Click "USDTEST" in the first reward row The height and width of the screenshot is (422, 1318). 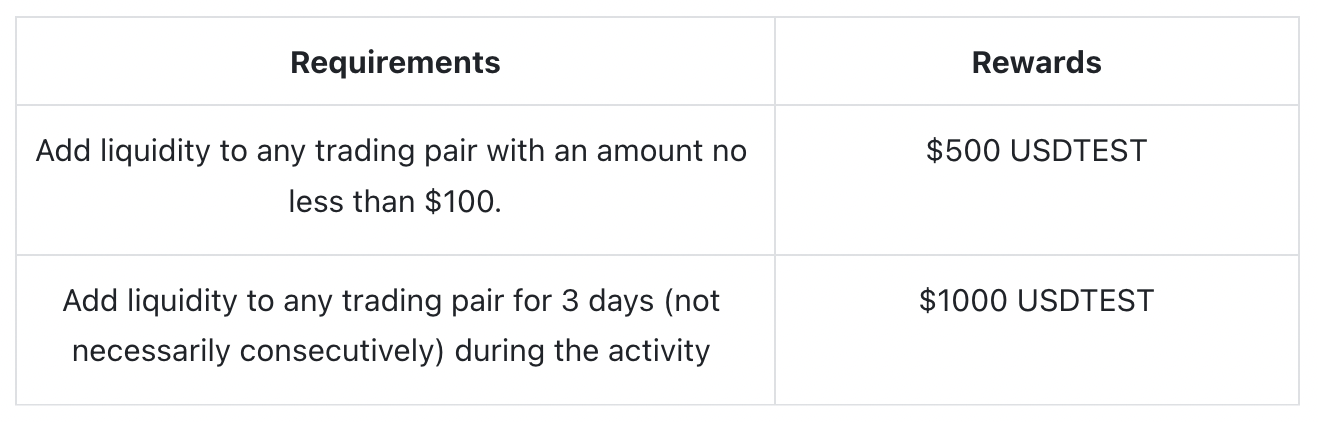pos(1078,151)
